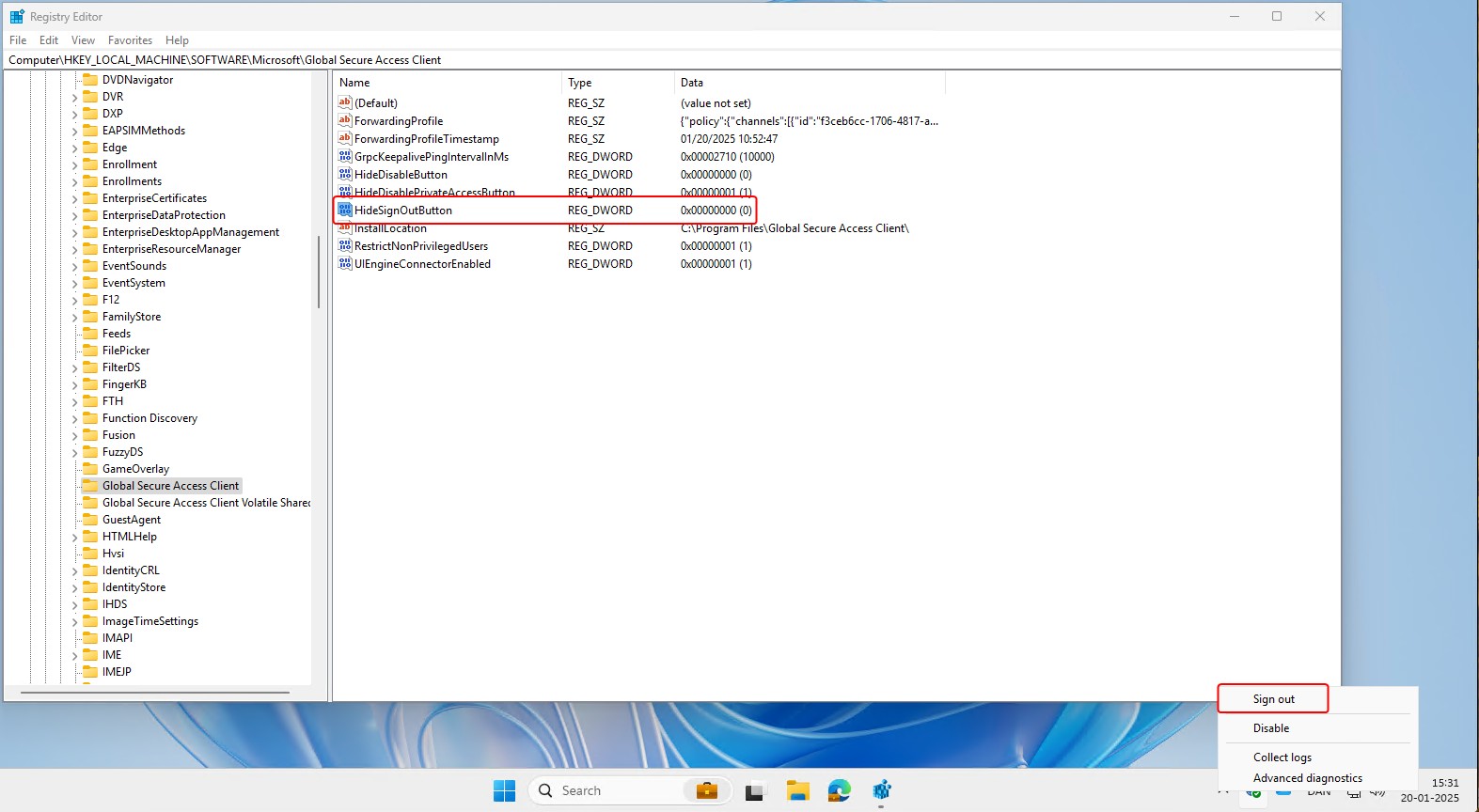
Task: Open the View menu
Action: pos(83,40)
